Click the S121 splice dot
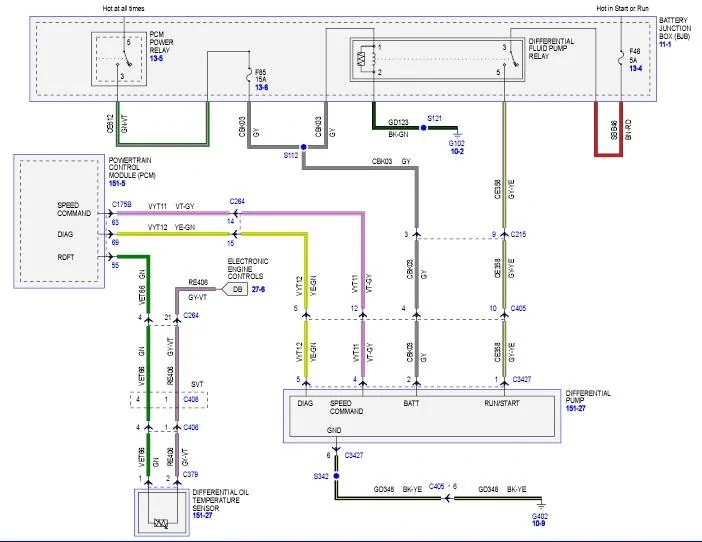Screen dimensions: 702x542 pyautogui.click(x=424, y=128)
